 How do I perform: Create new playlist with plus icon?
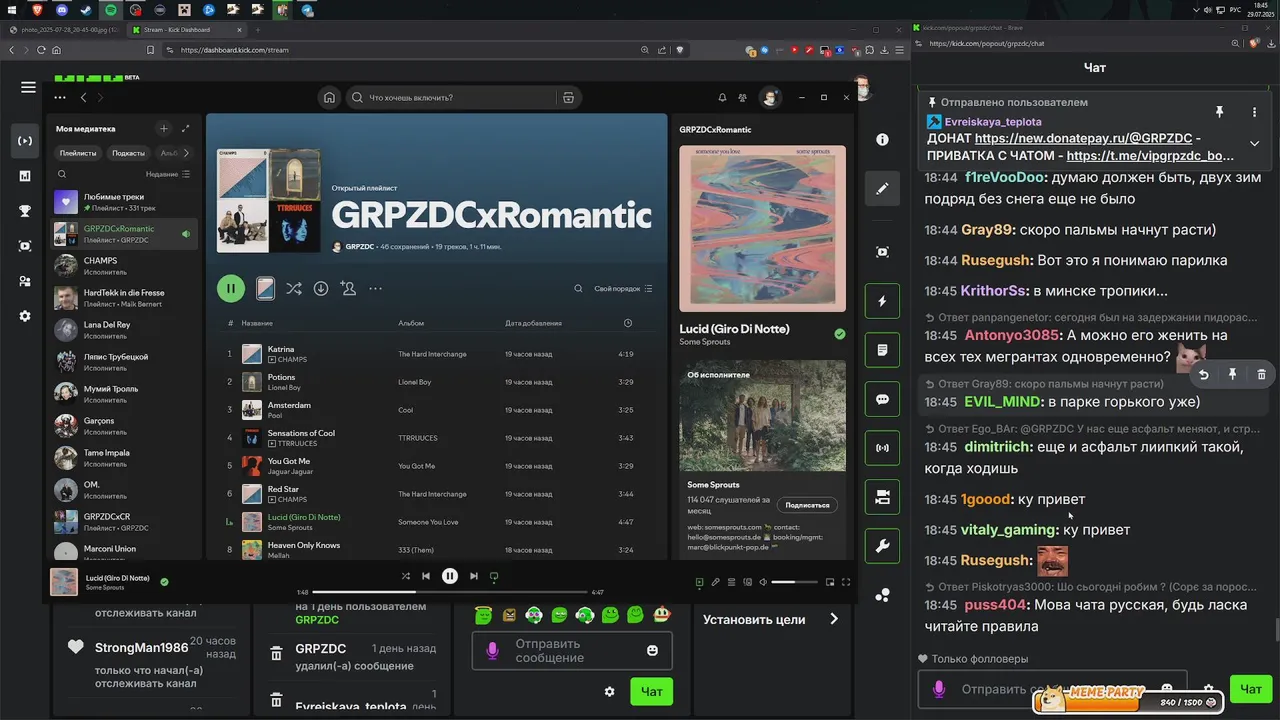pos(164,128)
